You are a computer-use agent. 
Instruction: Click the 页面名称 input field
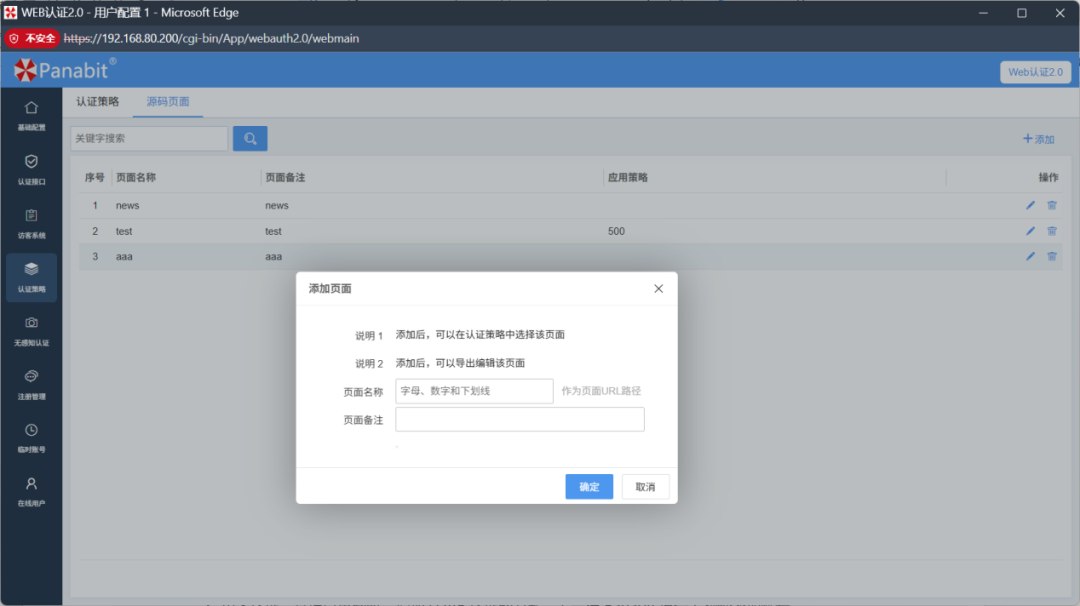point(474,391)
